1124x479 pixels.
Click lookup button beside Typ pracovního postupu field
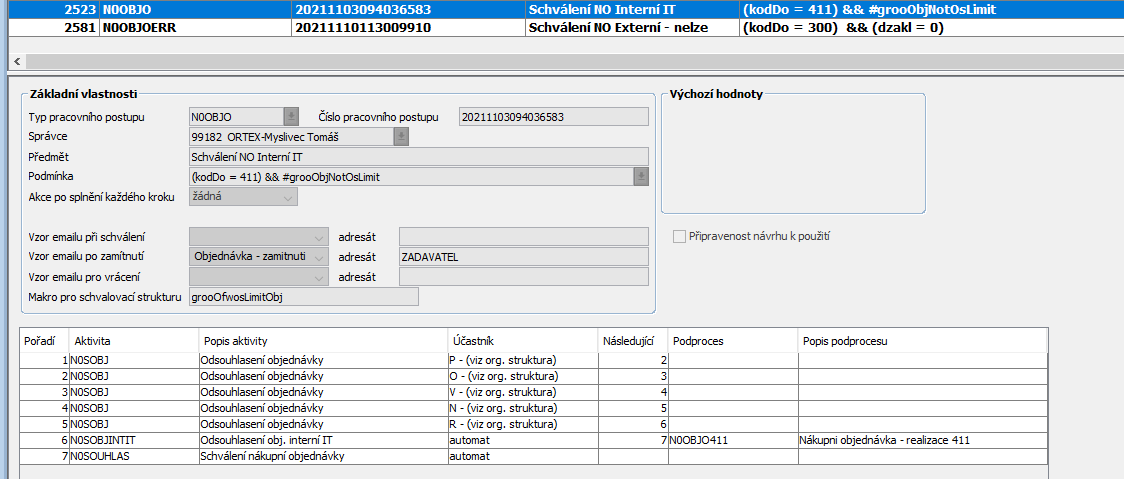click(291, 116)
